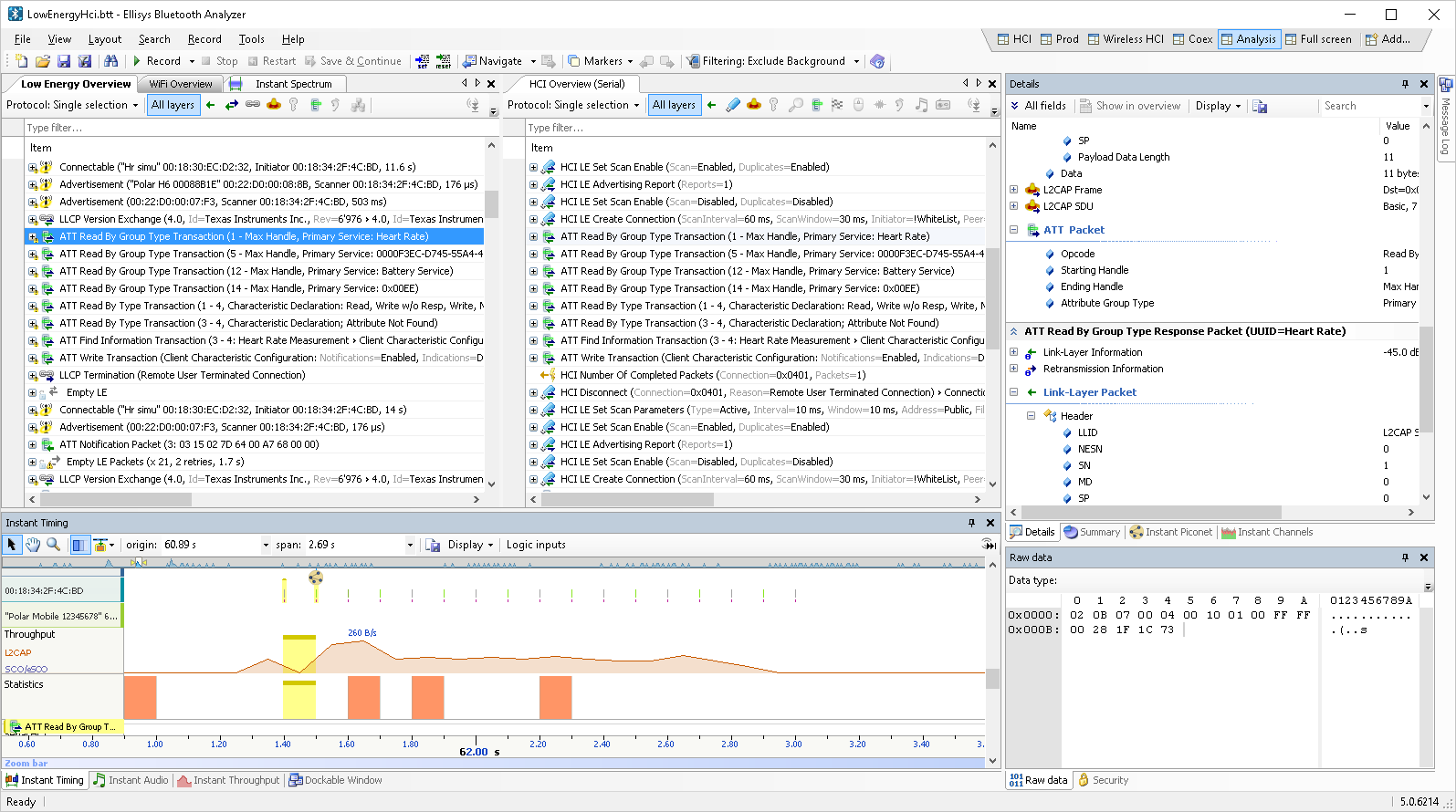Open the Tools menu

tap(251, 39)
